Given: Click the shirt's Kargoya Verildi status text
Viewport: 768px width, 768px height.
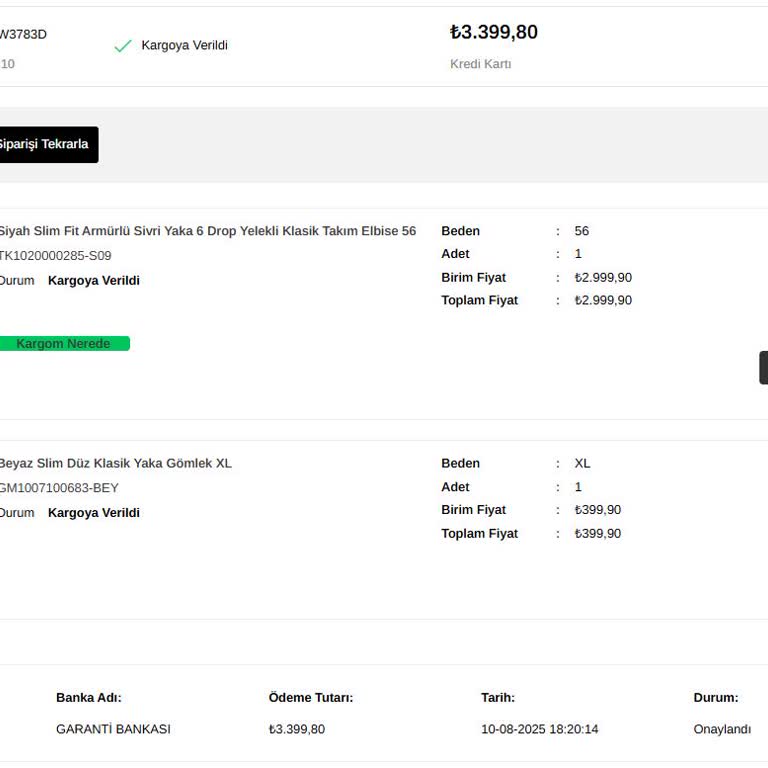Looking at the screenshot, I should [x=94, y=513].
